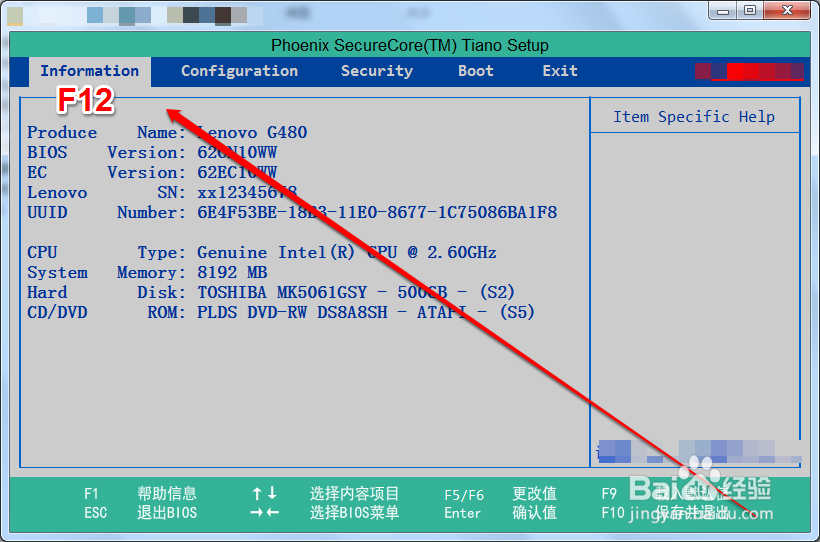Click the BIOS Version label
Viewport: 820px width, 542px height.
pyautogui.click(x=106, y=152)
